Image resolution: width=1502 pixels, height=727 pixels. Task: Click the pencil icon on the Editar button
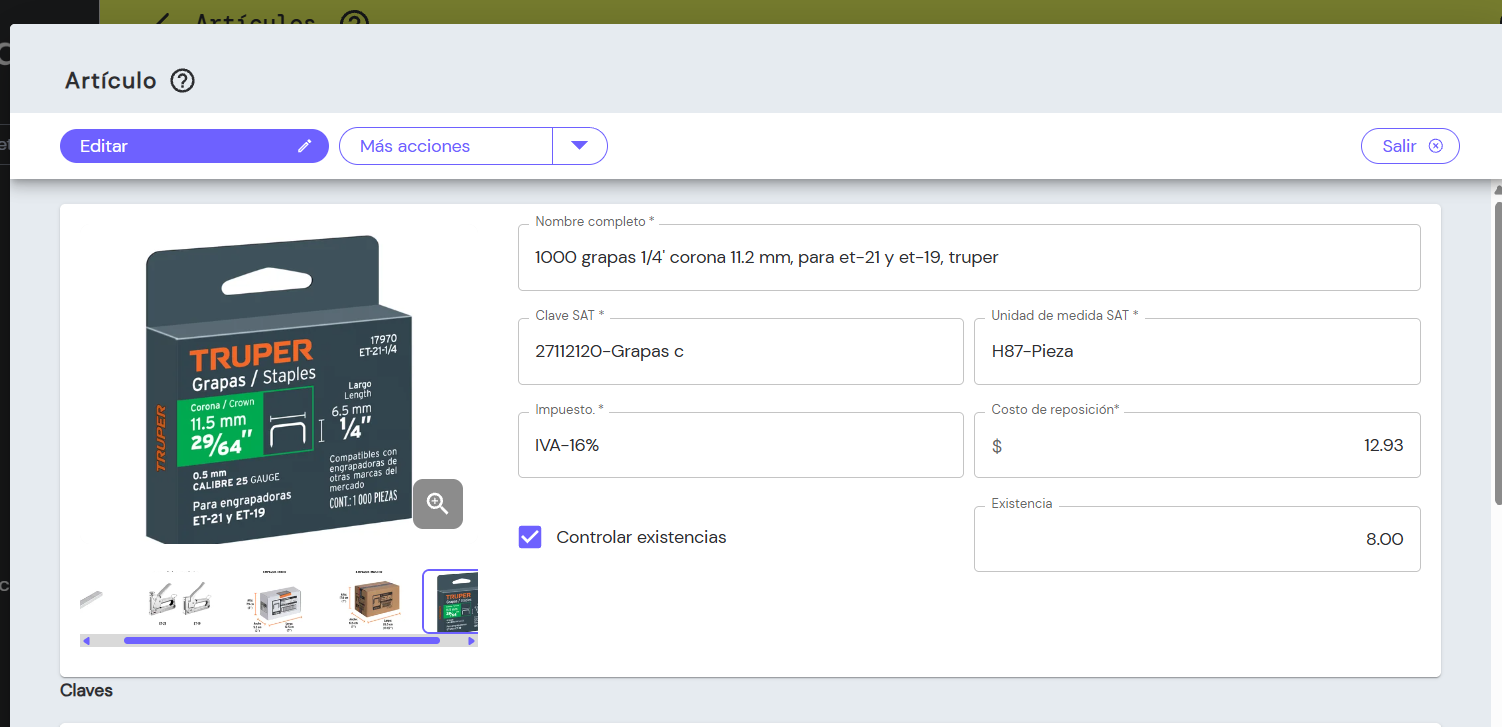click(305, 146)
